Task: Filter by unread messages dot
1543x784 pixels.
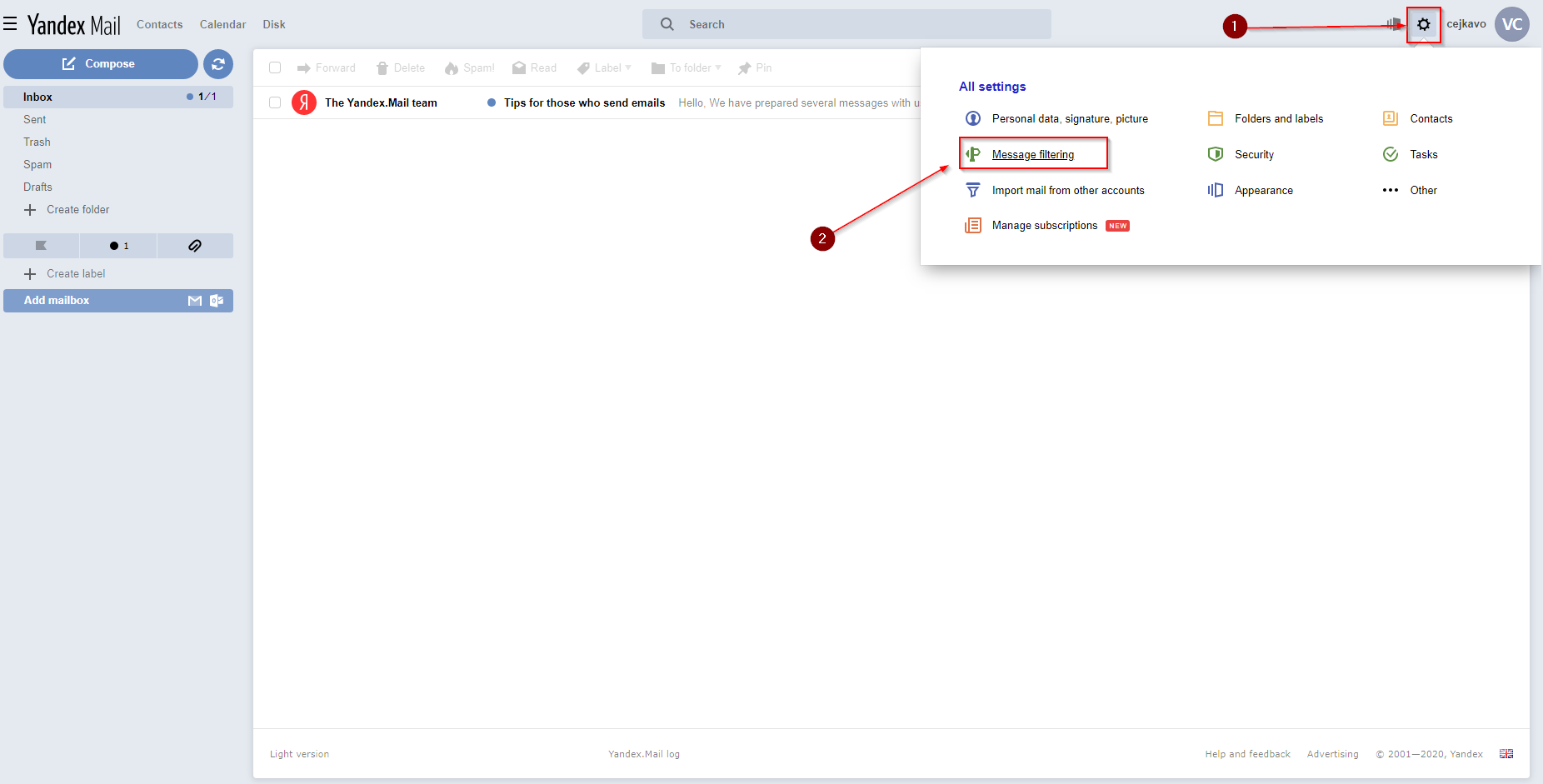Action: (x=118, y=246)
